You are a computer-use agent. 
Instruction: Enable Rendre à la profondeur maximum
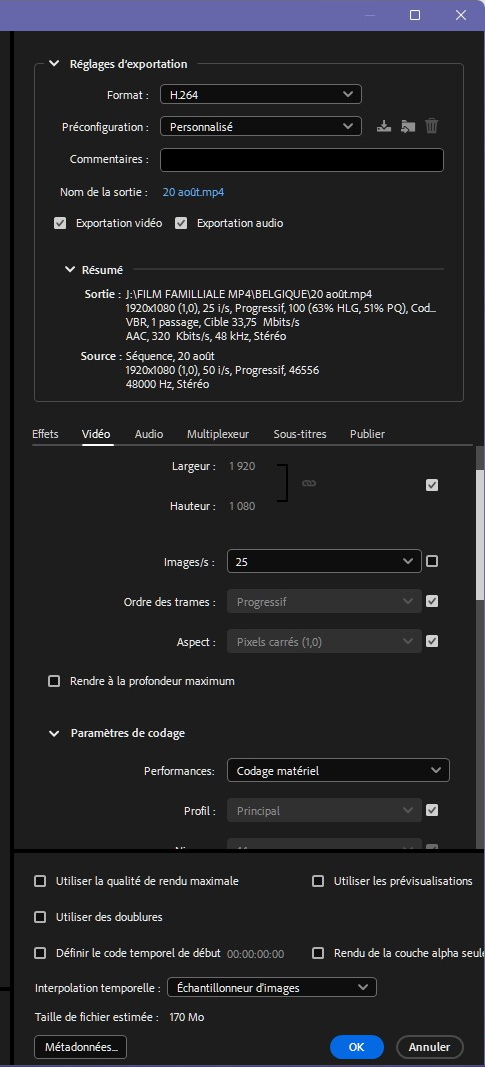(x=54, y=681)
